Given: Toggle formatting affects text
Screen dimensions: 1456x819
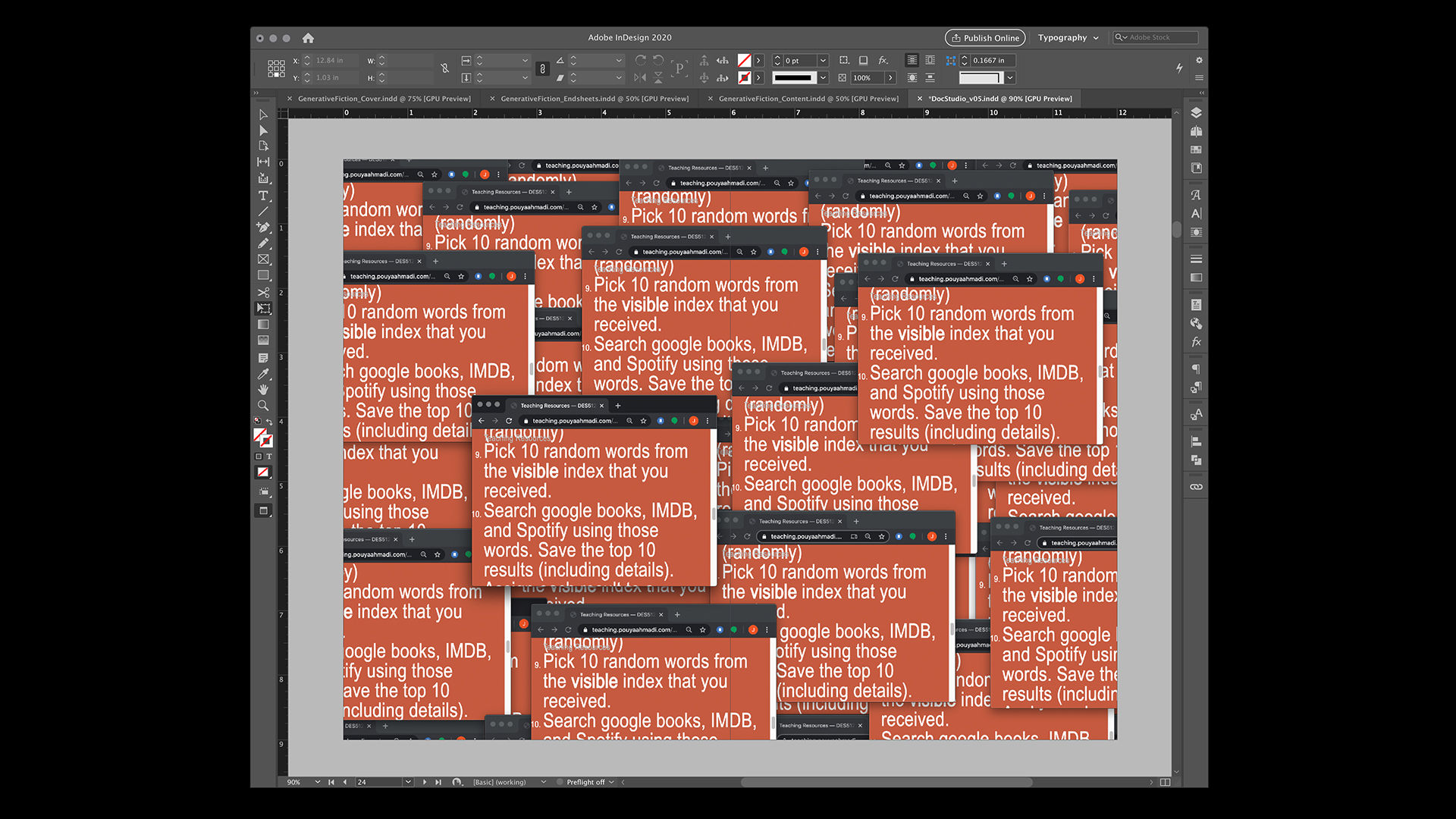Looking at the screenshot, I should (x=269, y=457).
